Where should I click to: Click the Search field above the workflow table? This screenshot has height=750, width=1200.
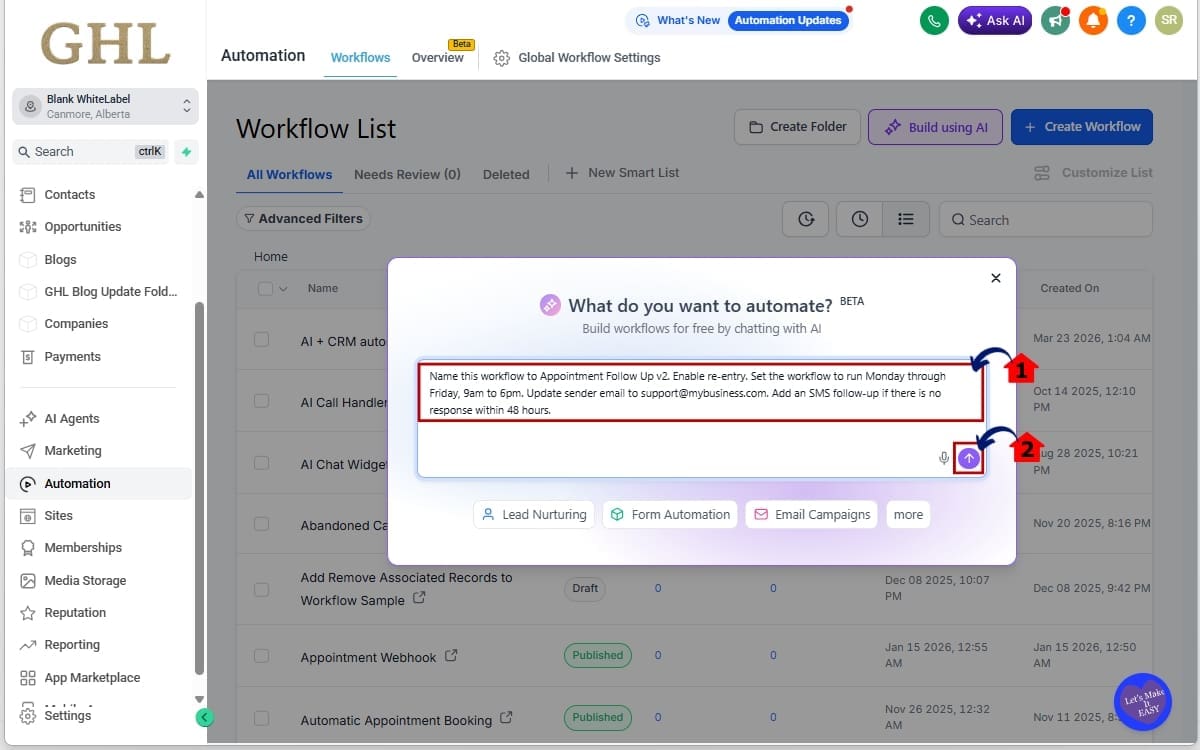click(x=1045, y=219)
